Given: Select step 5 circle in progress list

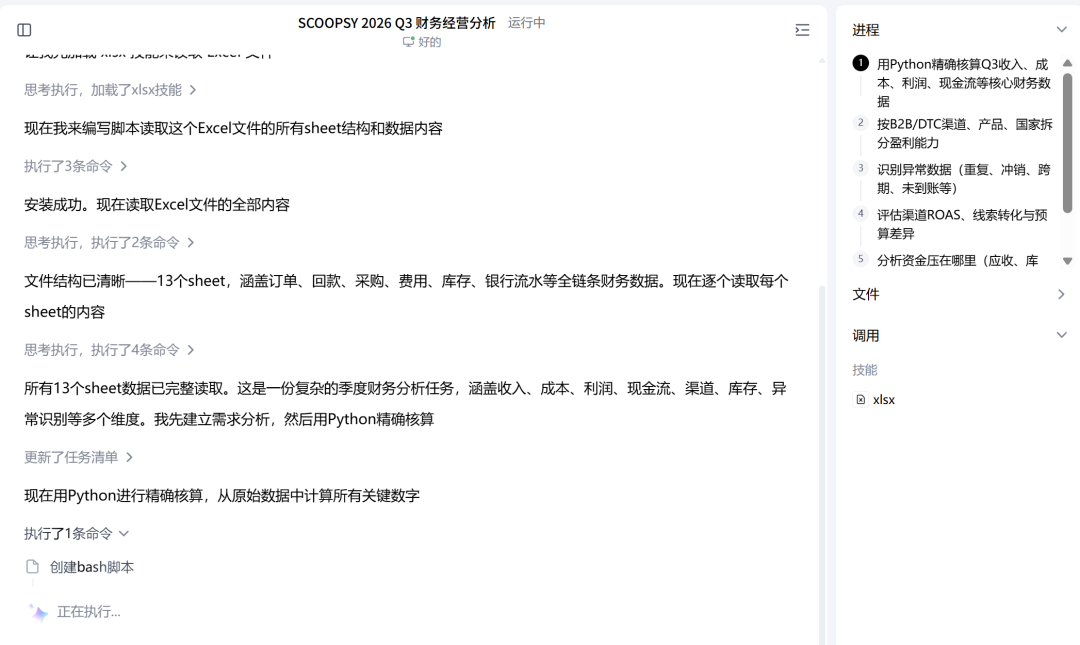Looking at the screenshot, I should pyautogui.click(x=860, y=259).
